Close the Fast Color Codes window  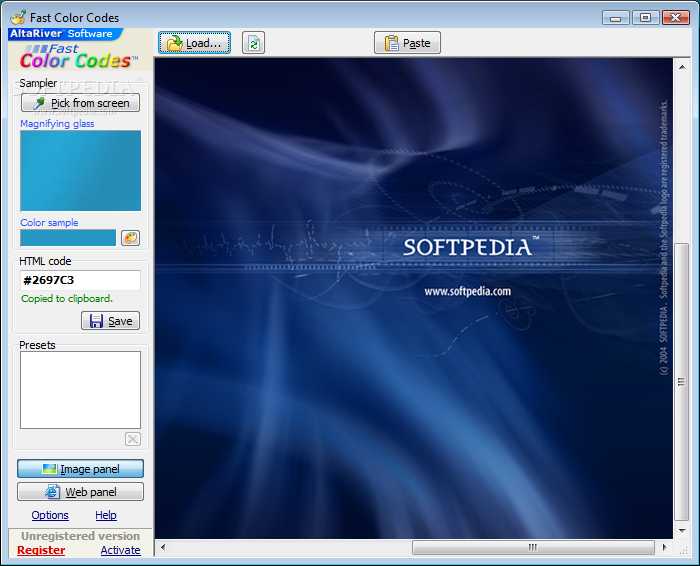pyautogui.click(x=675, y=18)
